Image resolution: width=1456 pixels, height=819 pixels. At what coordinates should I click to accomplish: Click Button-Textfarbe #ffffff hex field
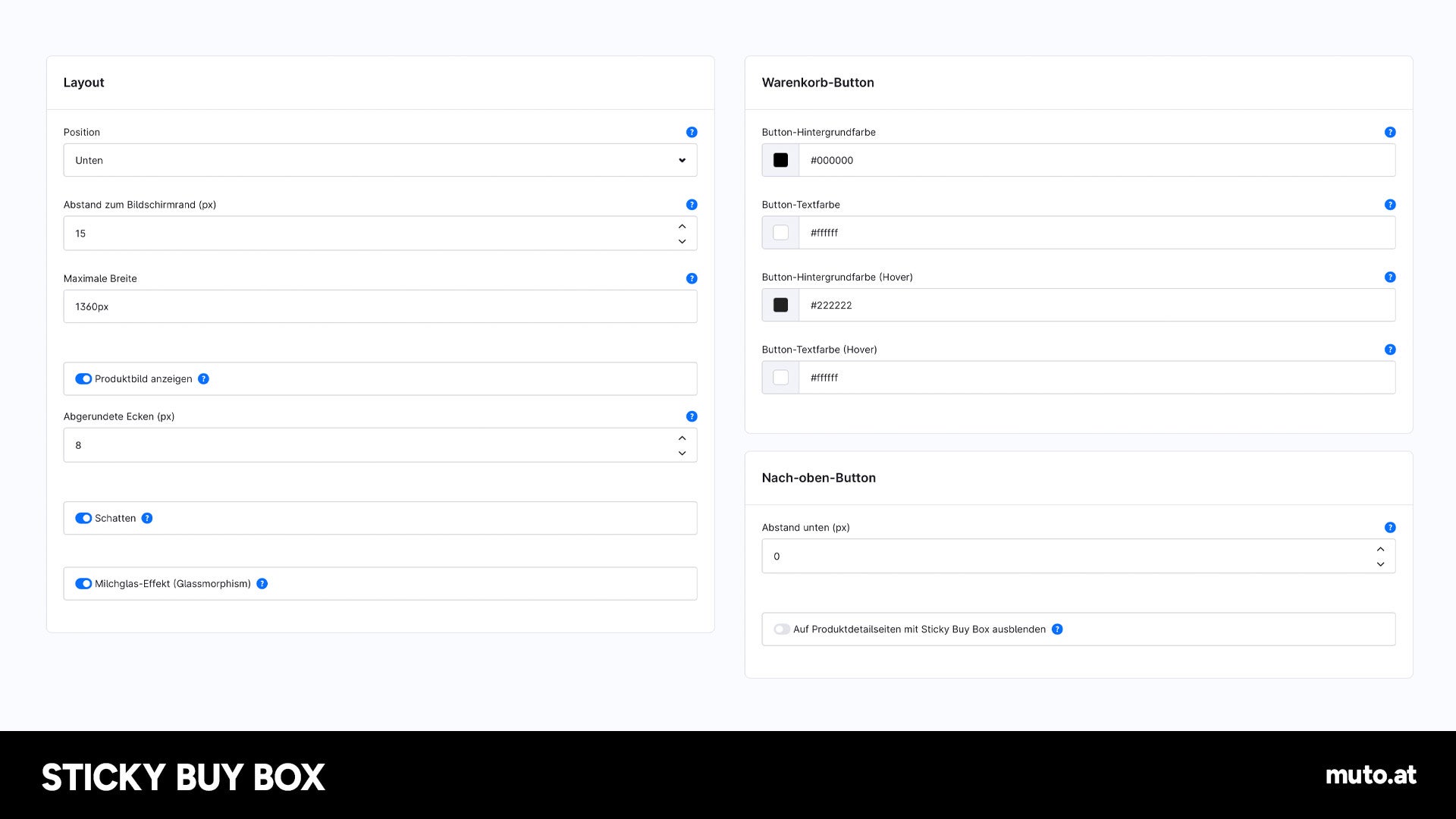click(1097, 233)
